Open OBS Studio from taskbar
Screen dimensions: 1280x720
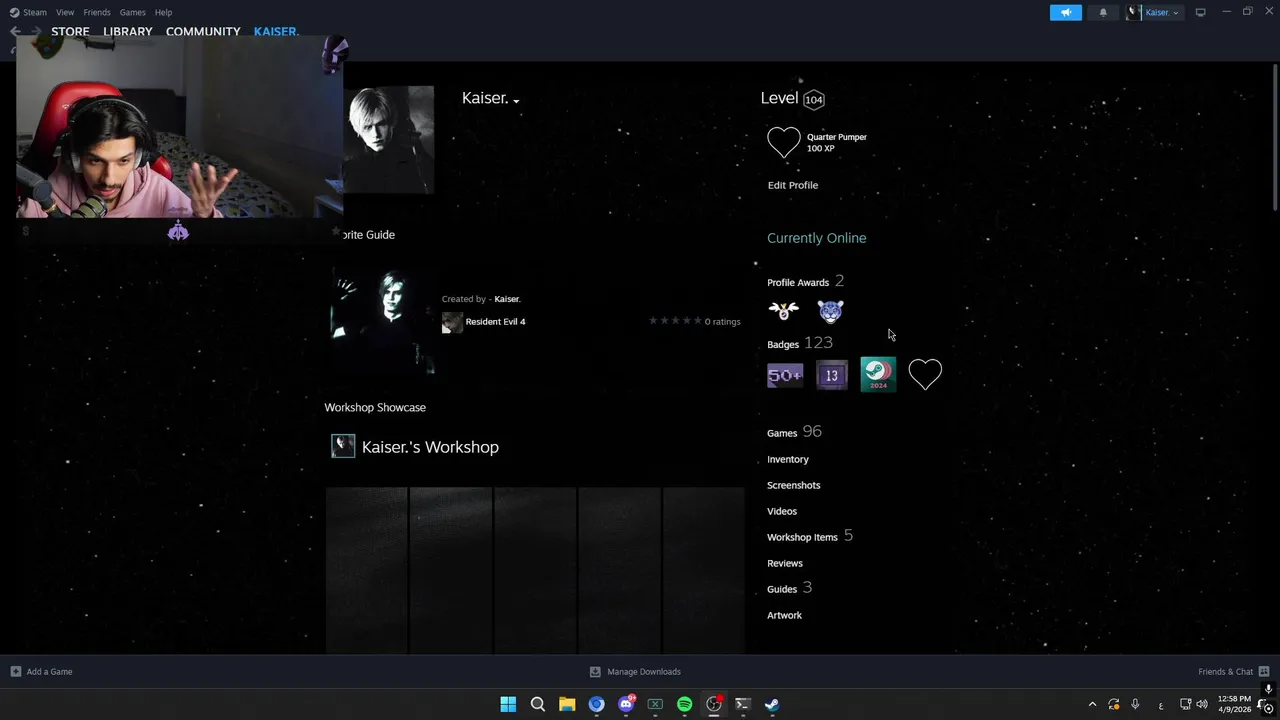(x=714, y=704)
